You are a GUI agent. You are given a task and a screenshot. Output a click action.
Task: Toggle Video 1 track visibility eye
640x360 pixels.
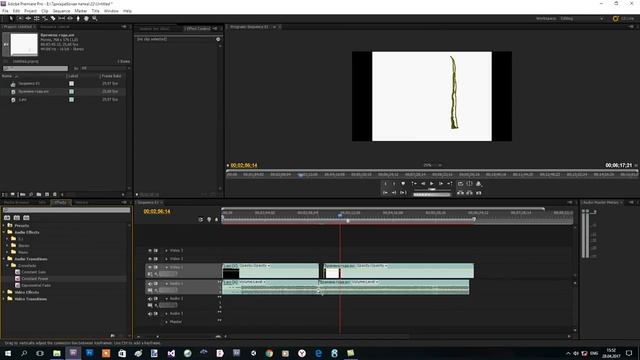point(150,267)
